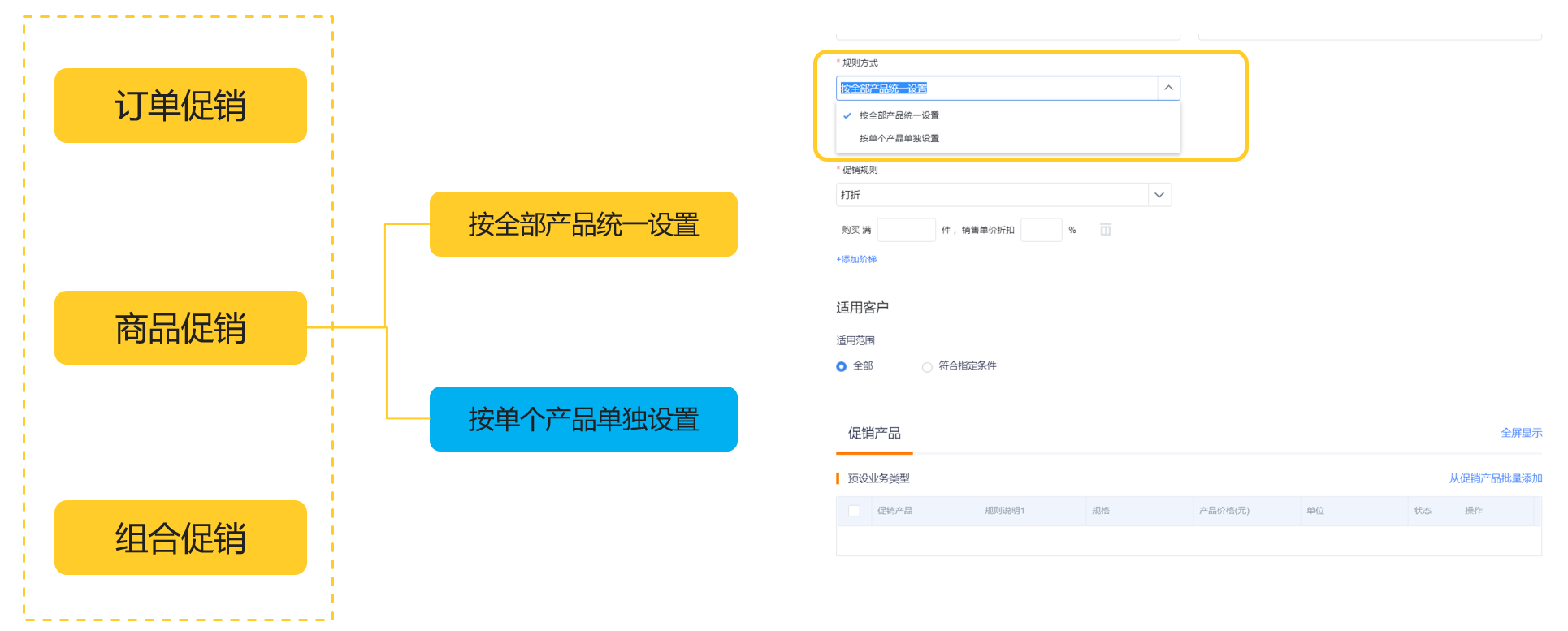This screenshot has height=631, width=1568.
Task: Click the 适用客户 section heading
Action: click(x=862, y=308)
